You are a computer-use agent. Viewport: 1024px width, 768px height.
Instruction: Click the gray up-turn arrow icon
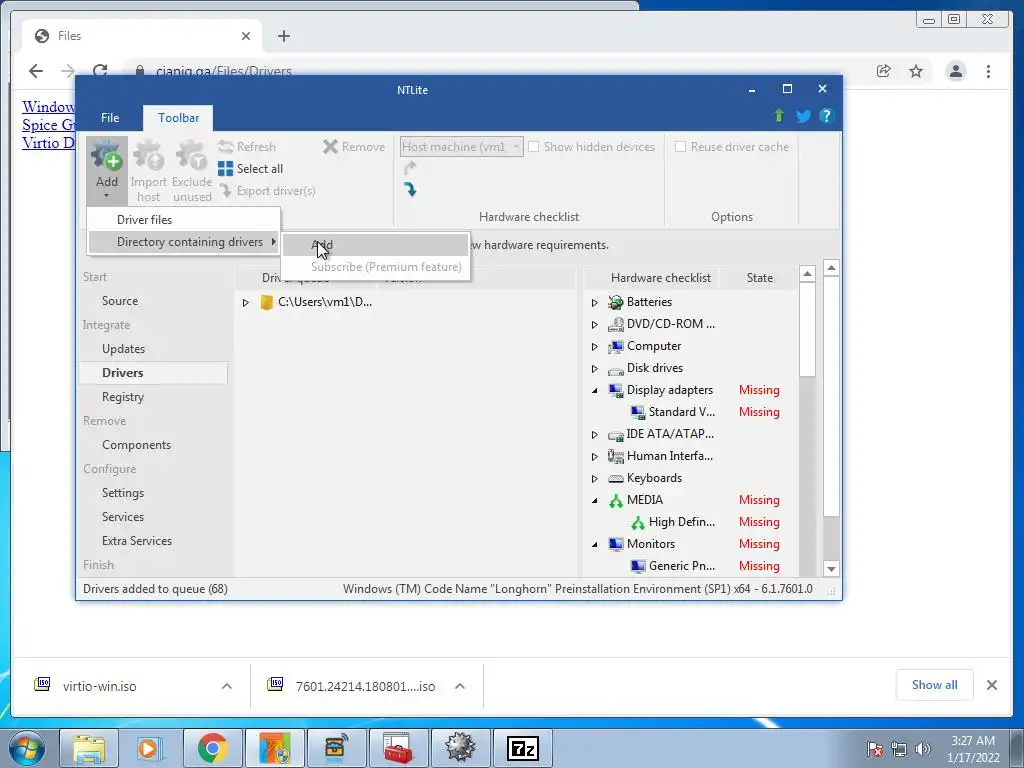pyautogui.click(x=410, y=168)
